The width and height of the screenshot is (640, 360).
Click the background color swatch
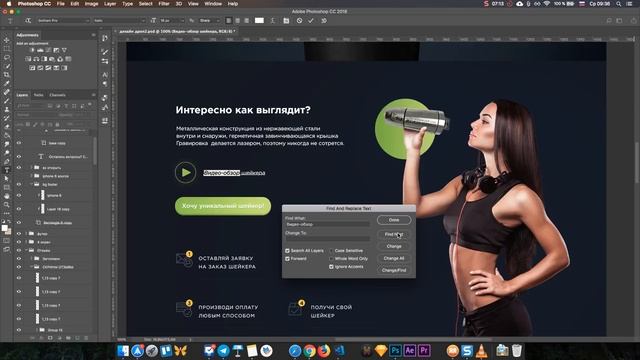click(9, 232)
